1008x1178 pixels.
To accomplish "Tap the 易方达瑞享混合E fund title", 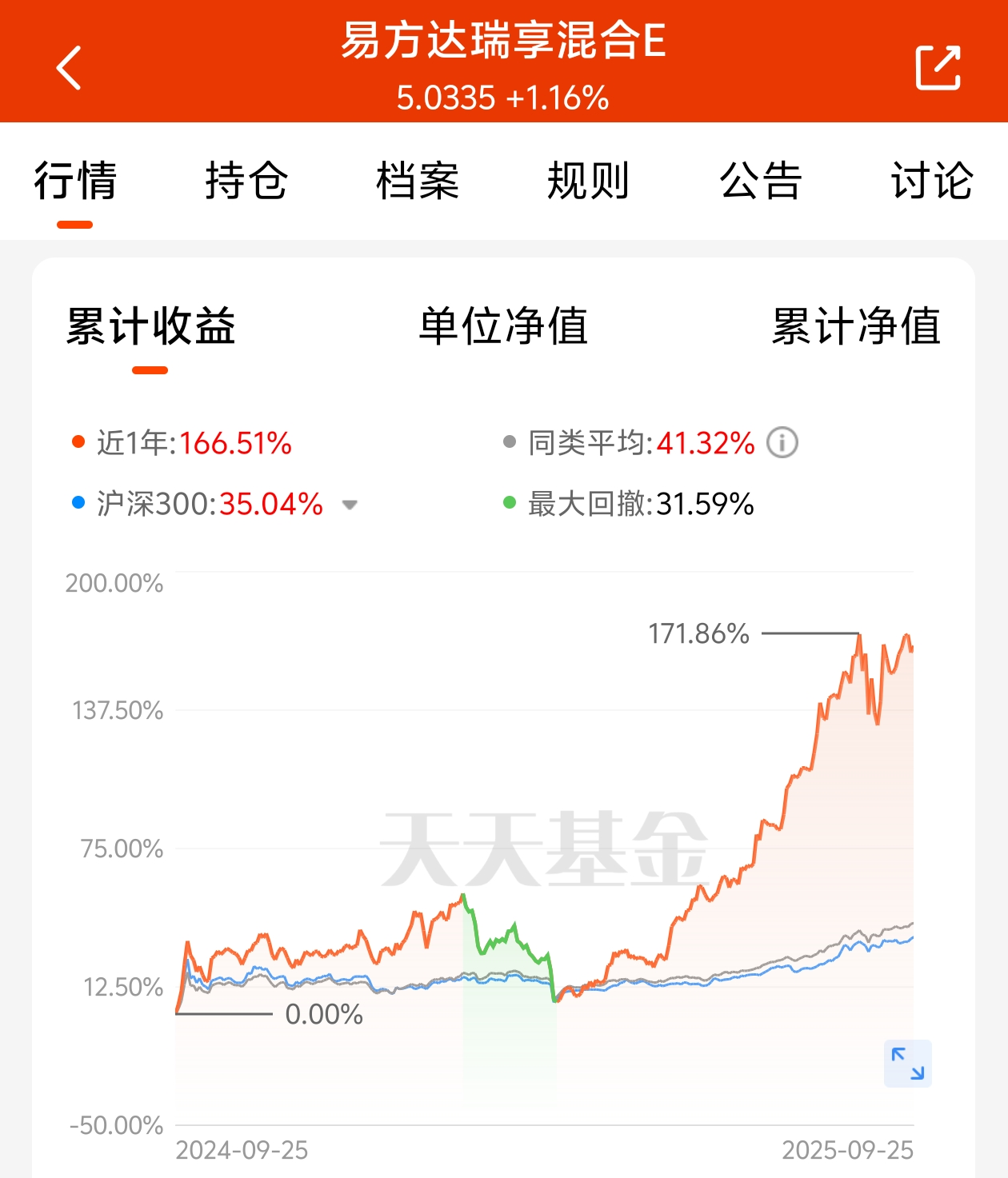I will (503, 40).
